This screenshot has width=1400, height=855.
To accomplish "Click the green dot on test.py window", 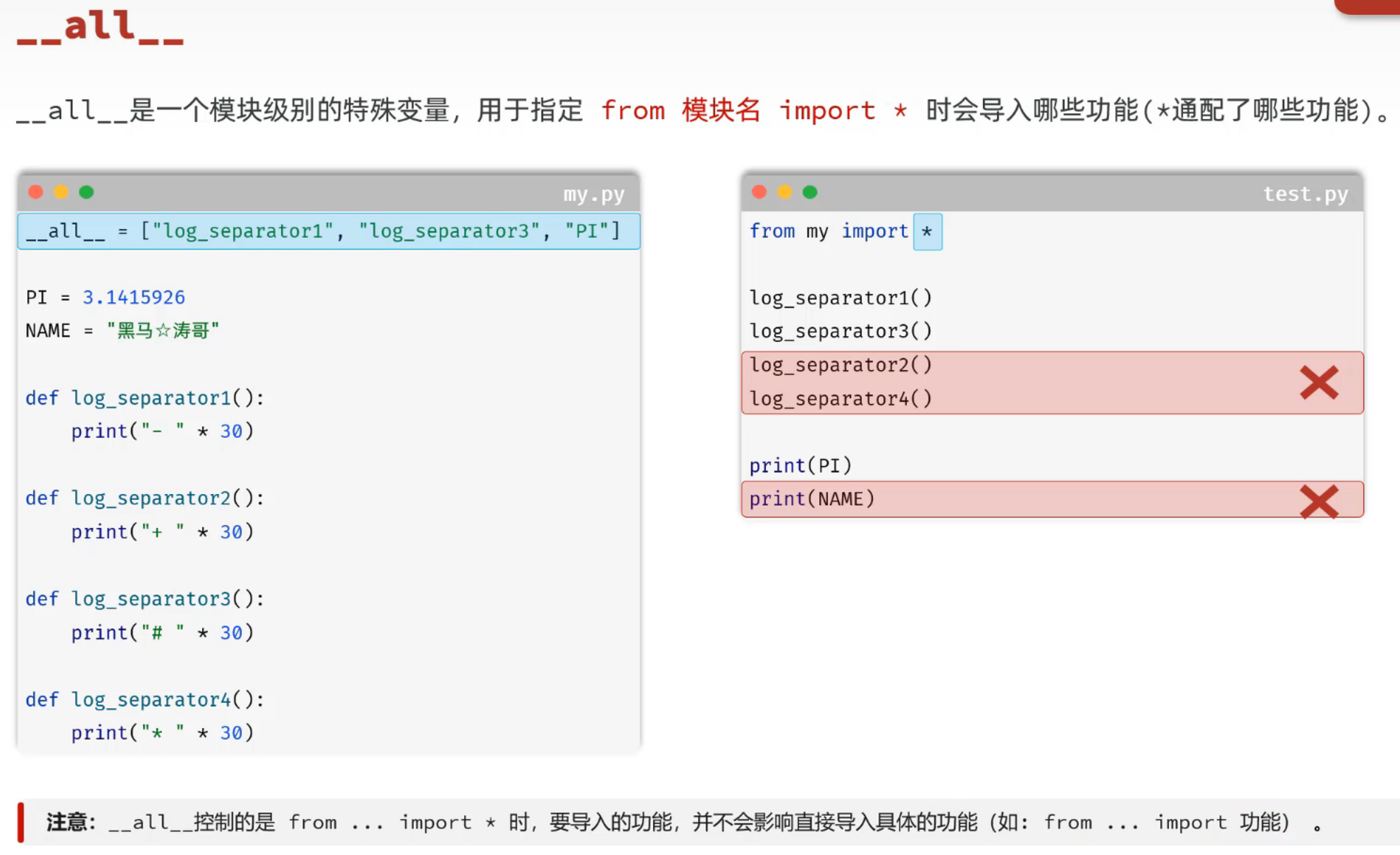I will pos(810,192).
